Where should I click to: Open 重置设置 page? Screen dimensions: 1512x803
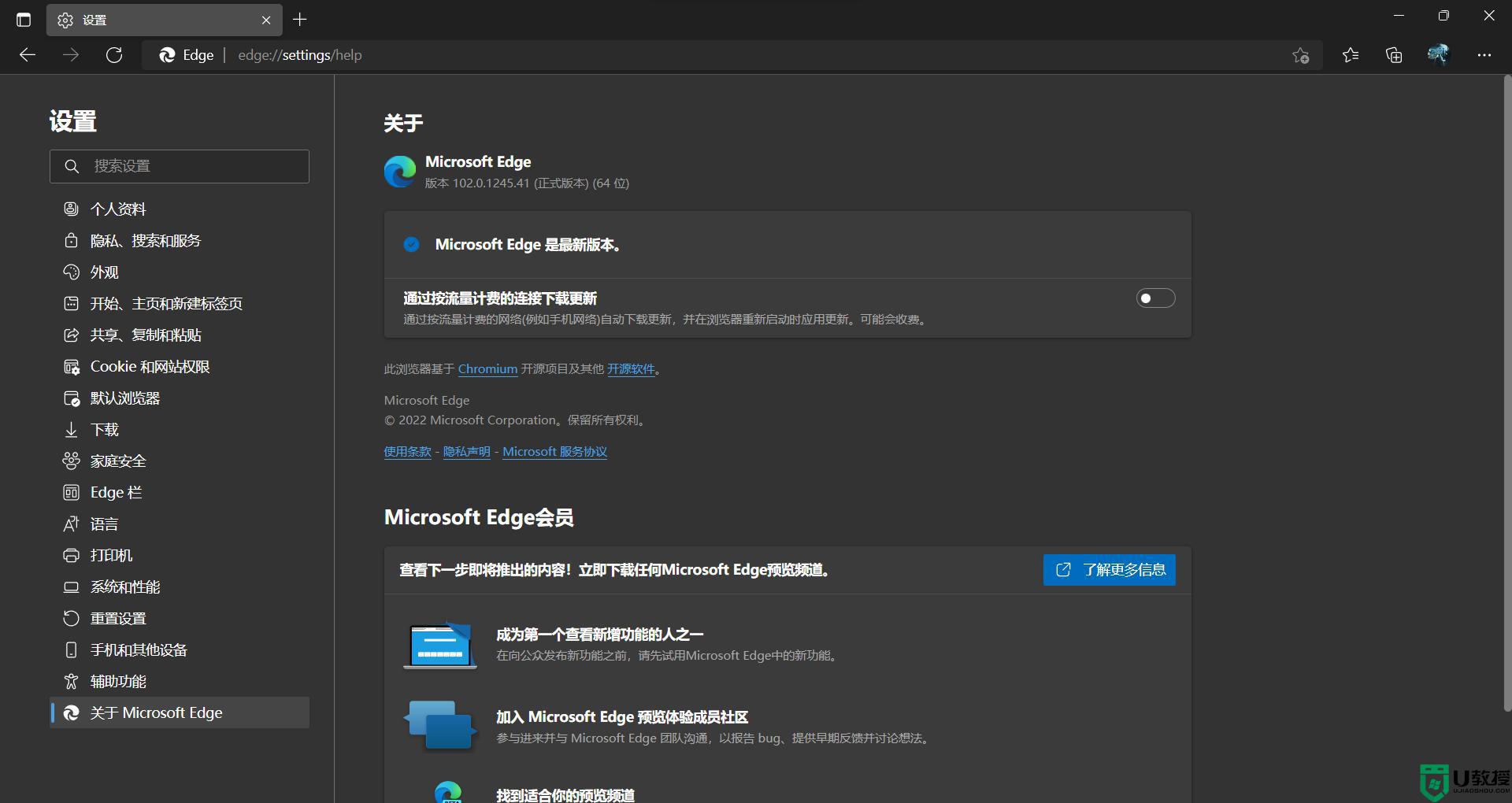[x=180, y=618]
